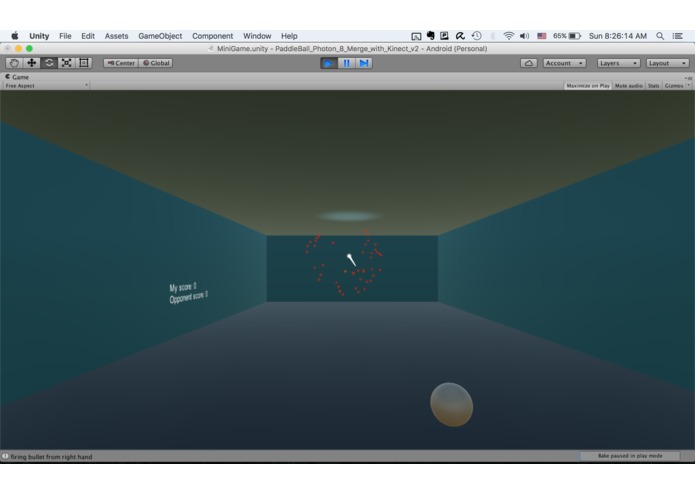Open the Cloud services button
The height and width of the screenshot is (494, 695).
[528, 63]
